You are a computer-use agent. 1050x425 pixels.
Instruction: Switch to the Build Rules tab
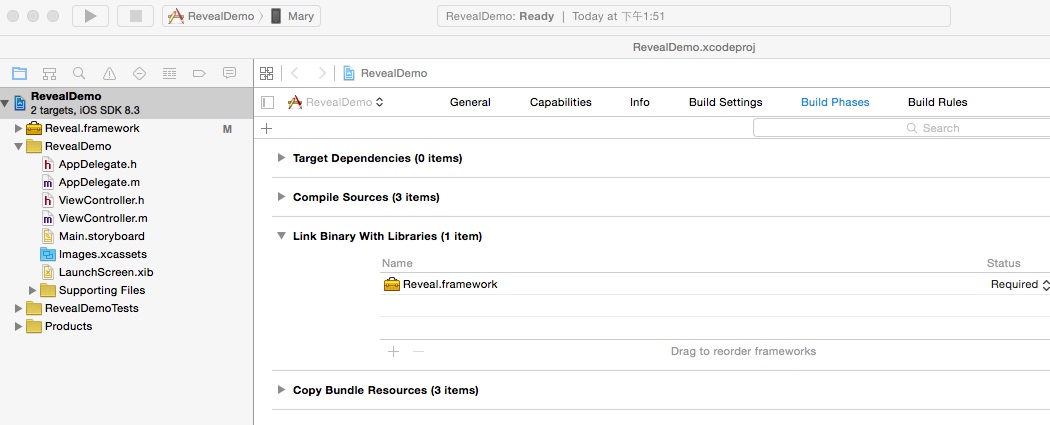[x=938, y=102]
